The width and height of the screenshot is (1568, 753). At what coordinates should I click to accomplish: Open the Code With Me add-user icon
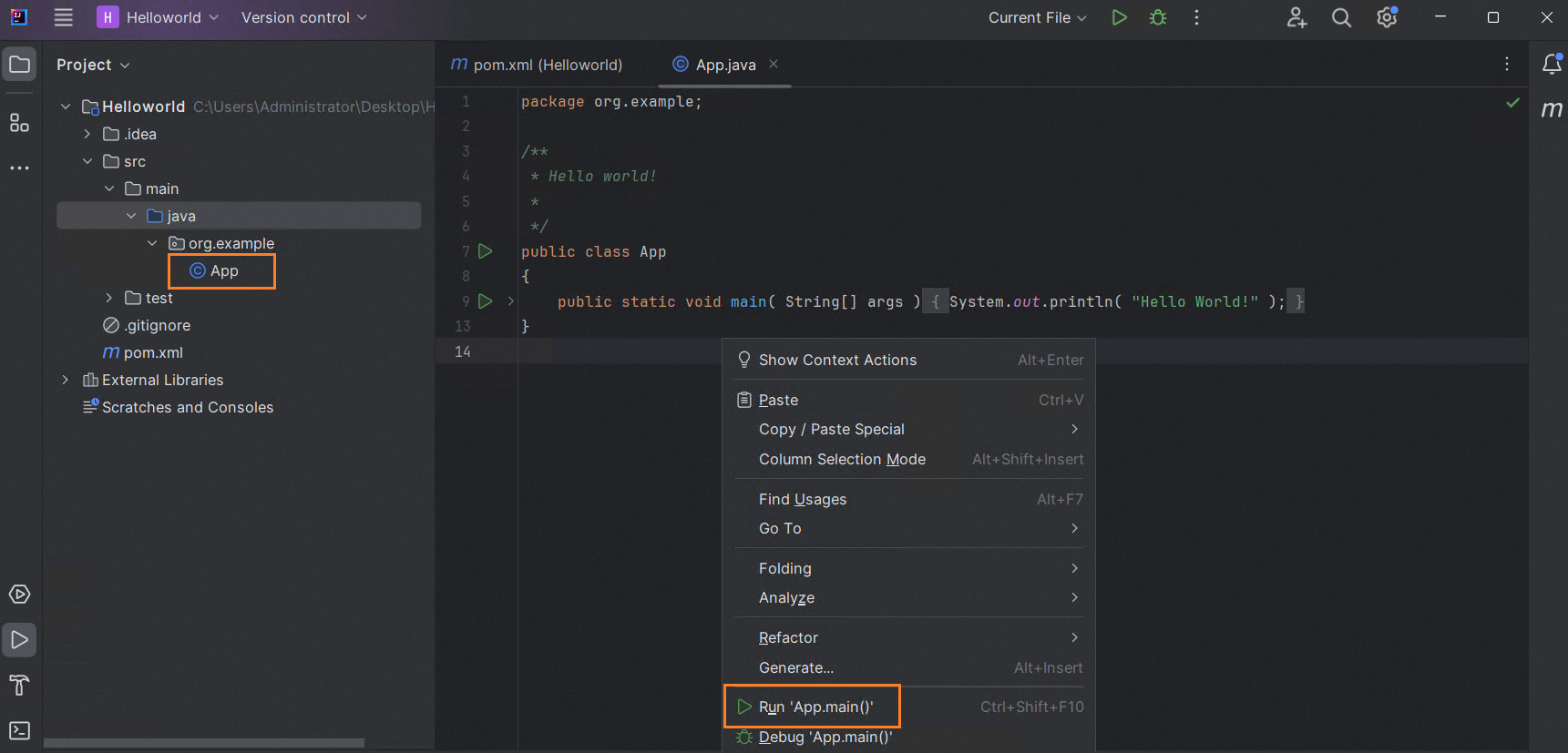click(x=1296, y=17)
